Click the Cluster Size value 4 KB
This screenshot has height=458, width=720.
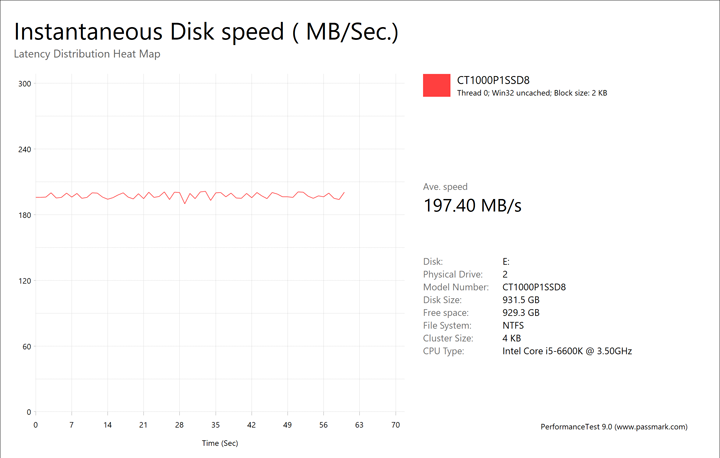[512, 339]
